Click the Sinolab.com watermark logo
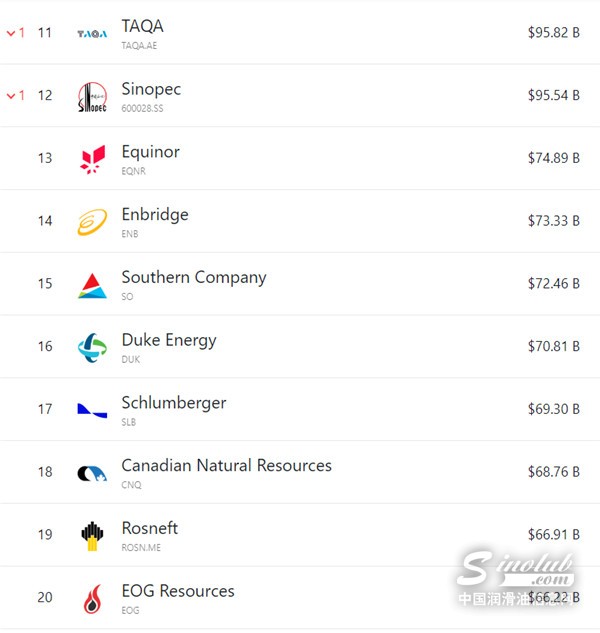Viewport: 600px width, 633px height. tap(517, 578)
